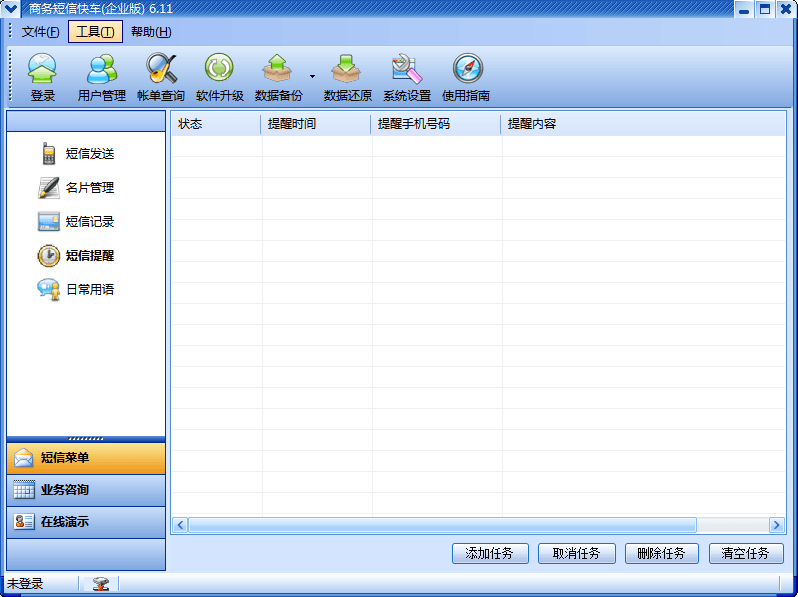Click the horizontal scrollbar right arrow
Viewport: 798px width, 597px height.
tap(776, 525)
